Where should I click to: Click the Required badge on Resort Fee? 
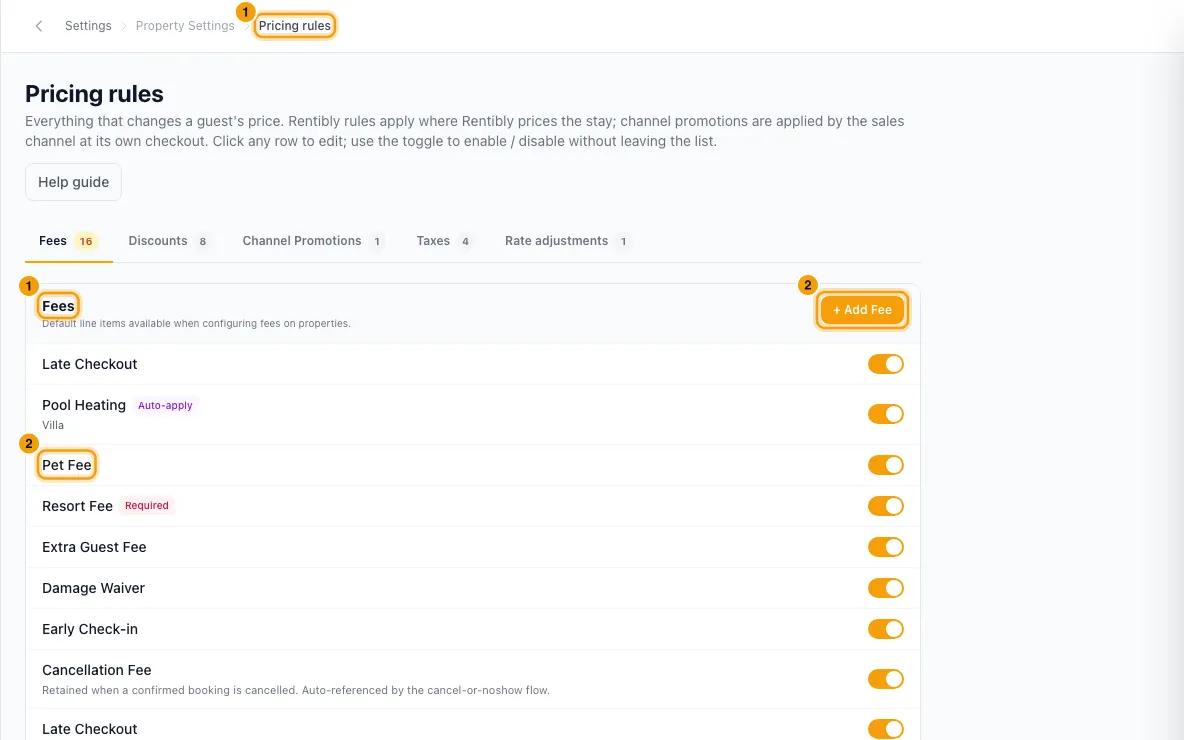pos(146,506)
